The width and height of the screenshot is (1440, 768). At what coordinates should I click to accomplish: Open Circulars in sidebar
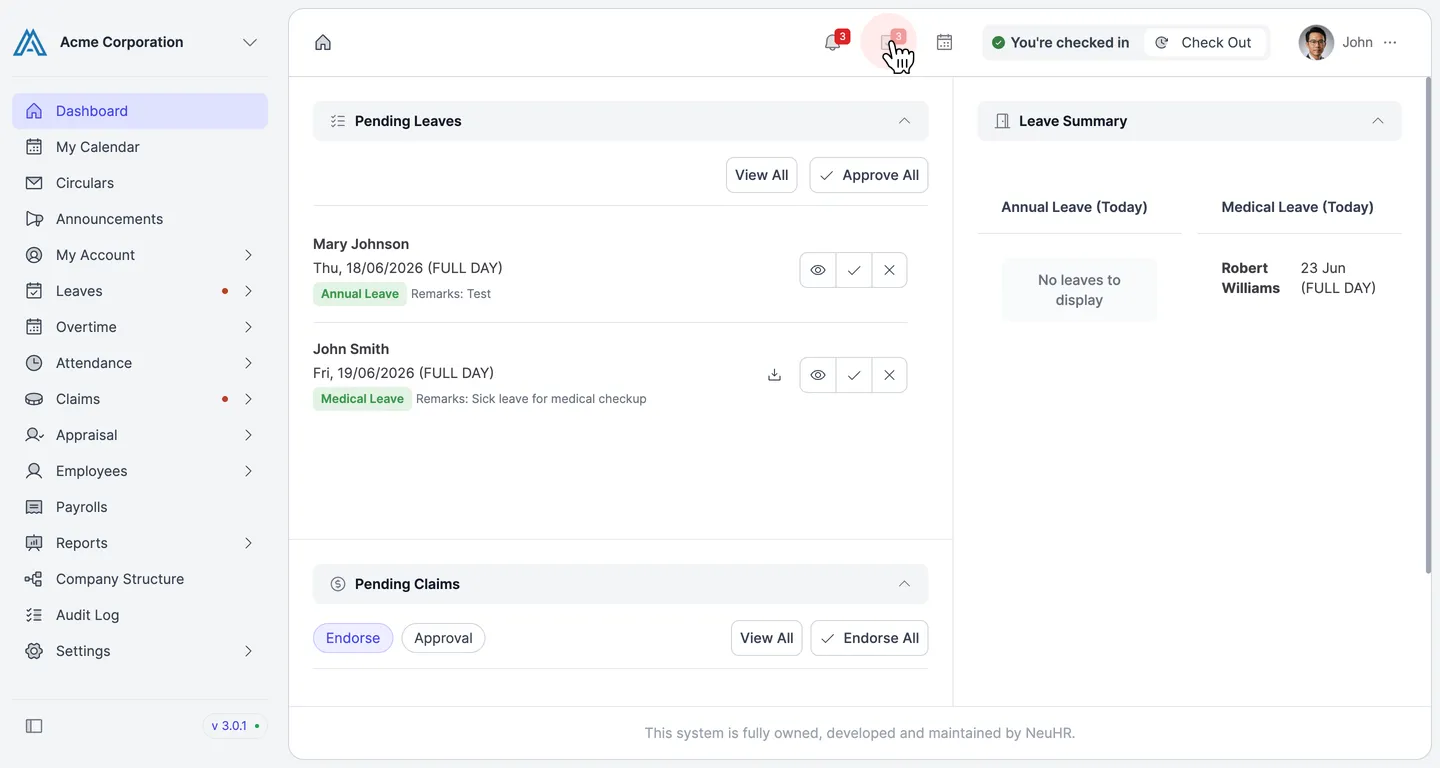point(140,183)
